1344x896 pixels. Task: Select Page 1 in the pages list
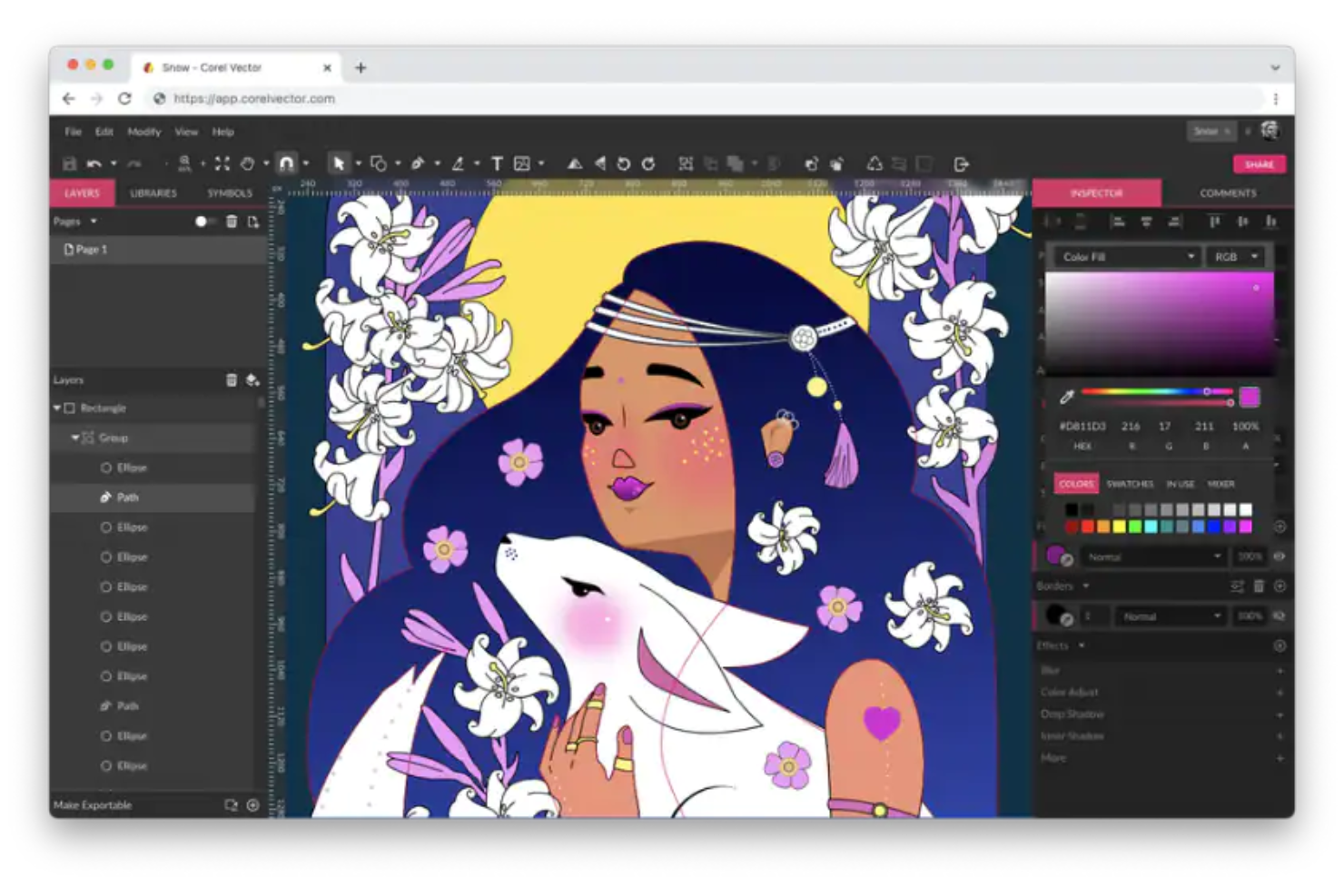159,249
